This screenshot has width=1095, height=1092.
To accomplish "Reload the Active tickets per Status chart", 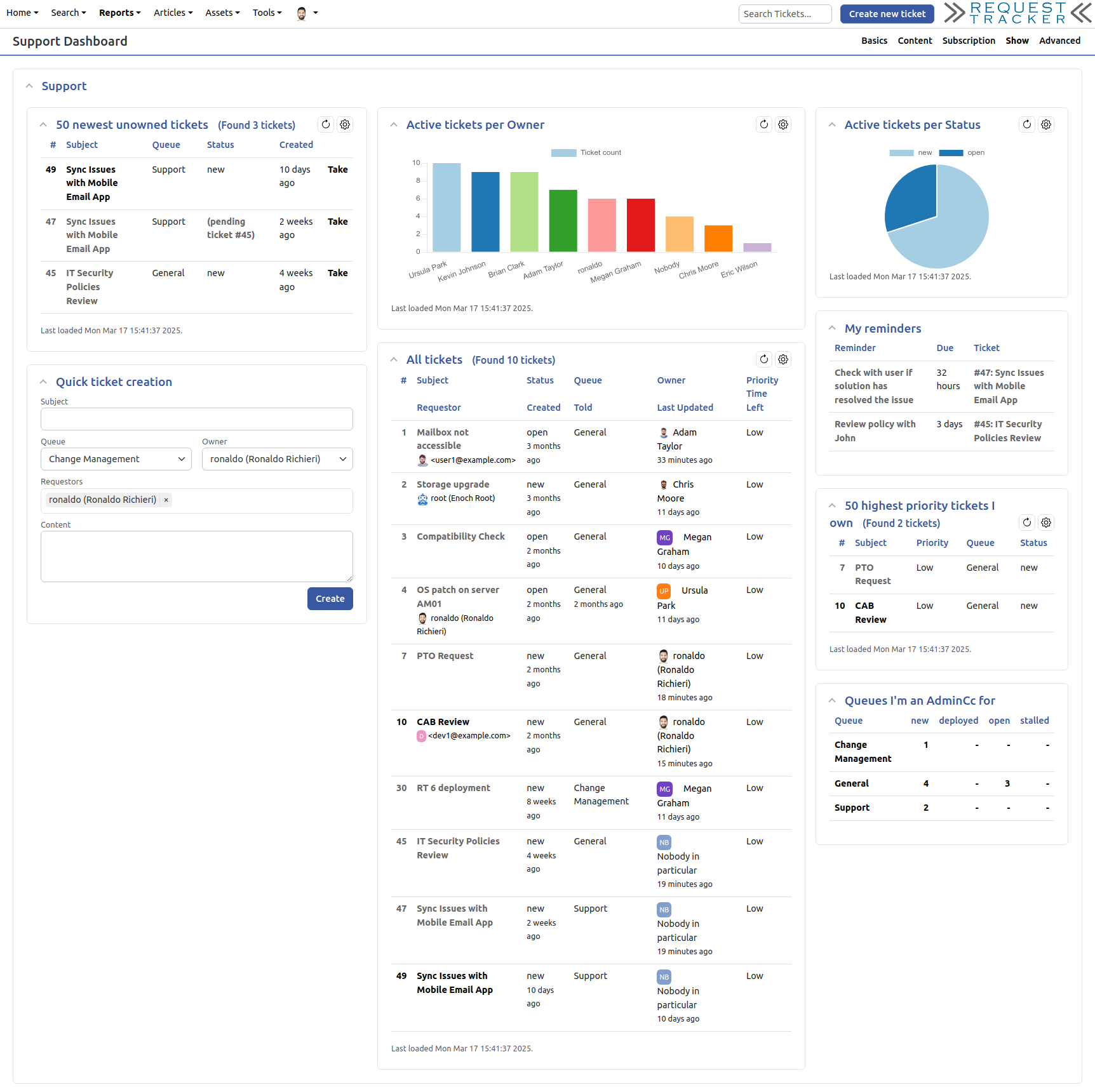I will click(1027, 124).
